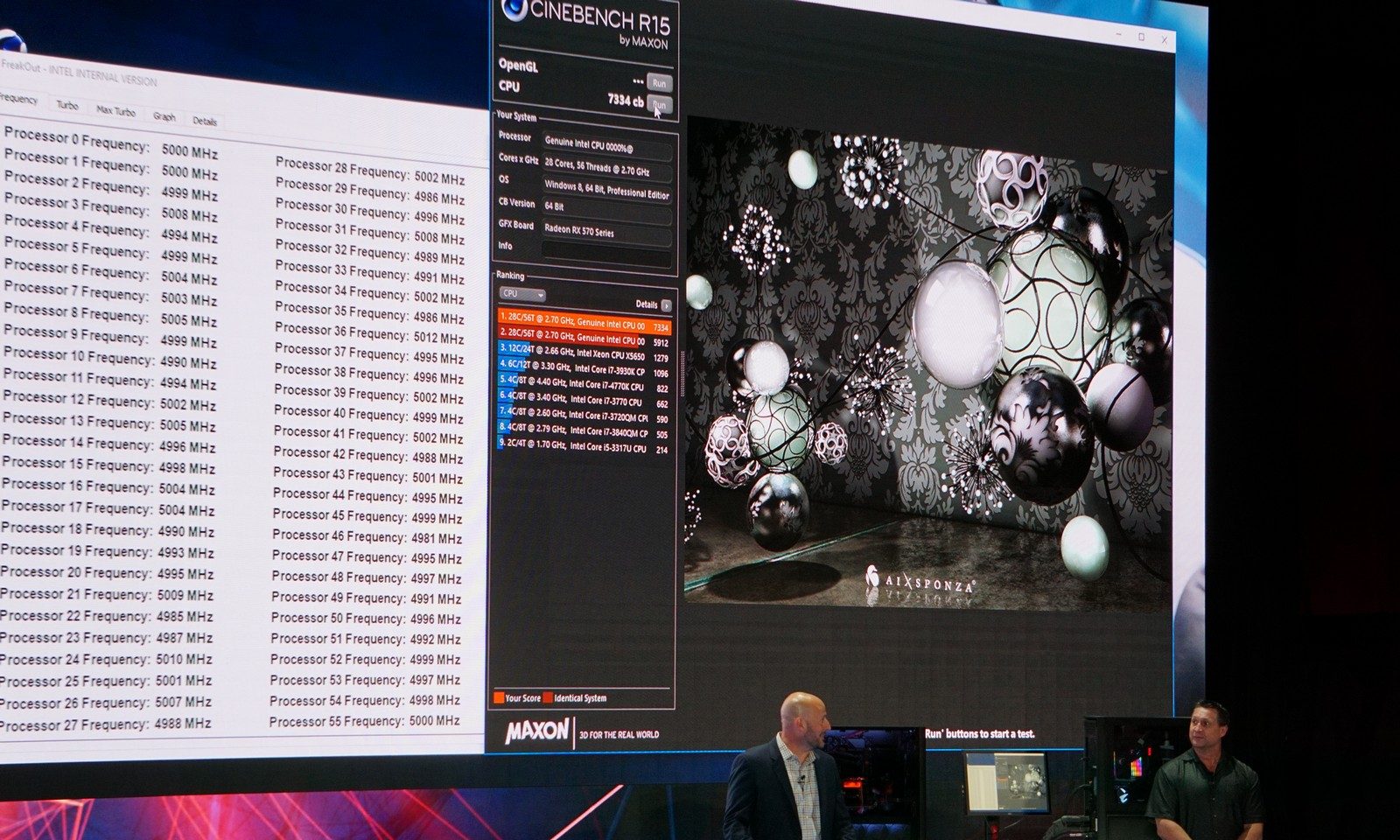Open the CPU ranking dropdown
This screenshot has height=840, width=1400.
[x=522, y=294]
